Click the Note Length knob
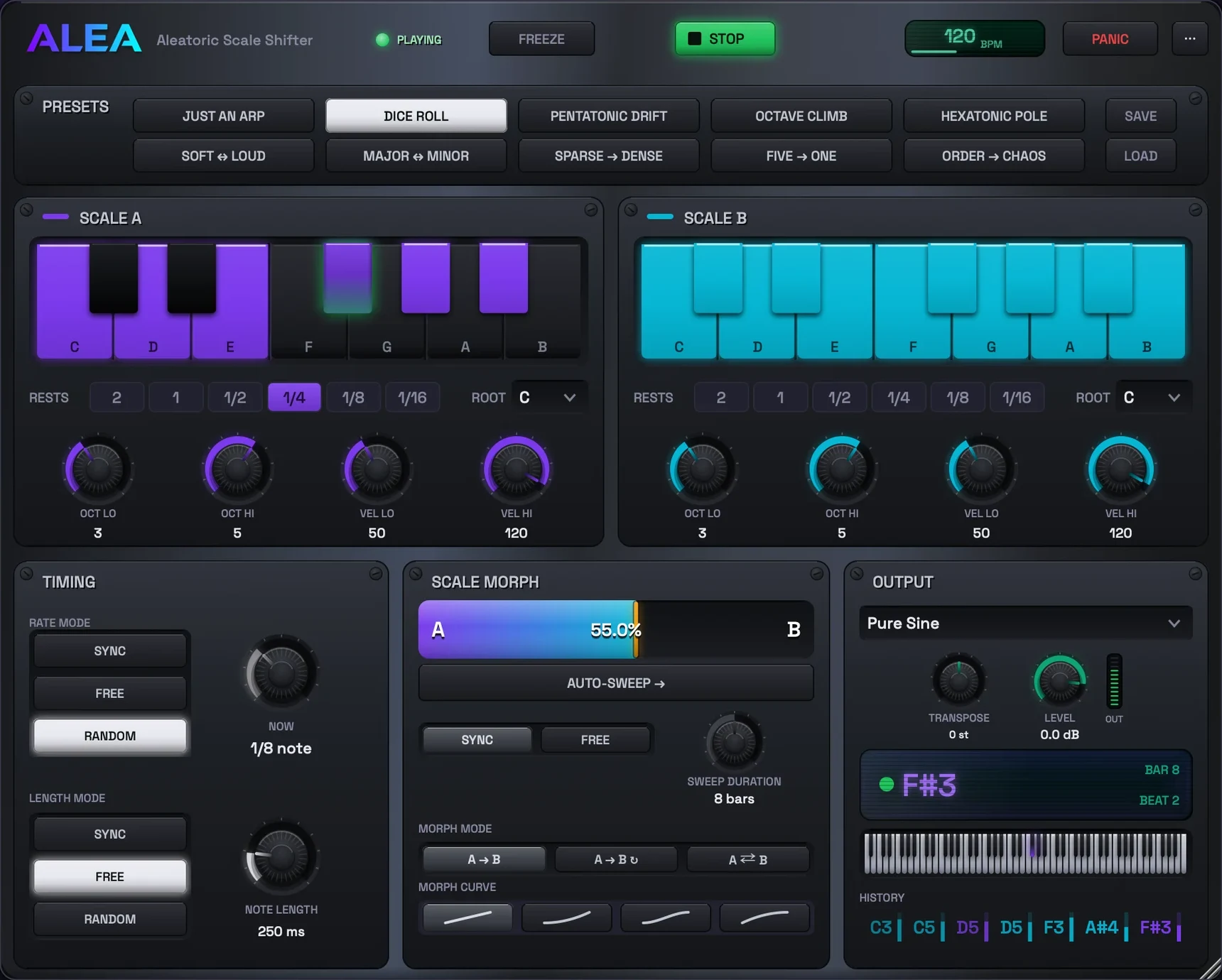The width and height of the screenshot is (1222, 980). pyautogui.click(x=281, y=857)
